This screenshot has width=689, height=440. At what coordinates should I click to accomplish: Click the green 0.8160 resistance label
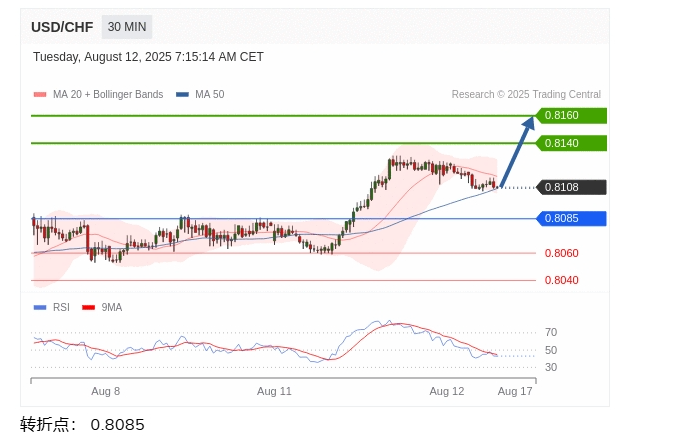click(571, 116)
